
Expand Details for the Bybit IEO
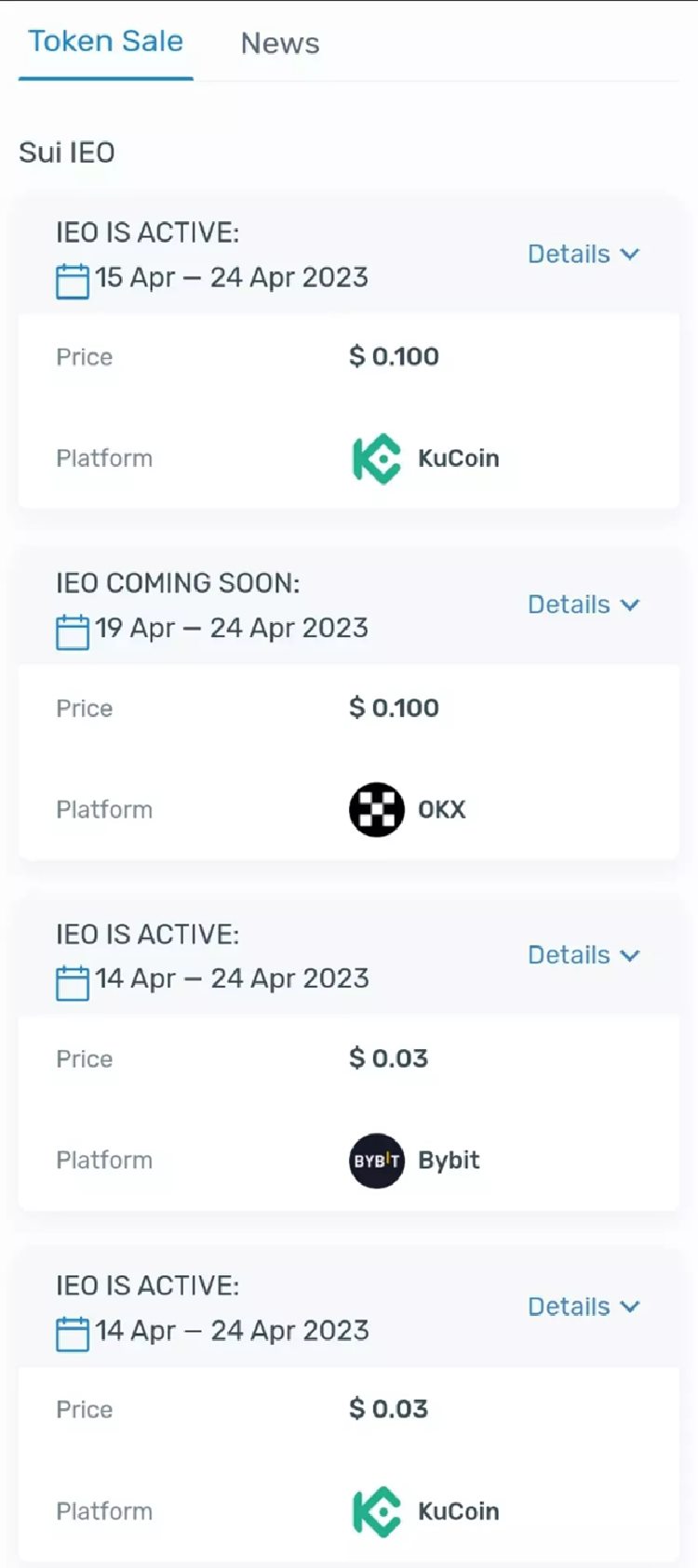pyautogui.click(x=583, y=955)
